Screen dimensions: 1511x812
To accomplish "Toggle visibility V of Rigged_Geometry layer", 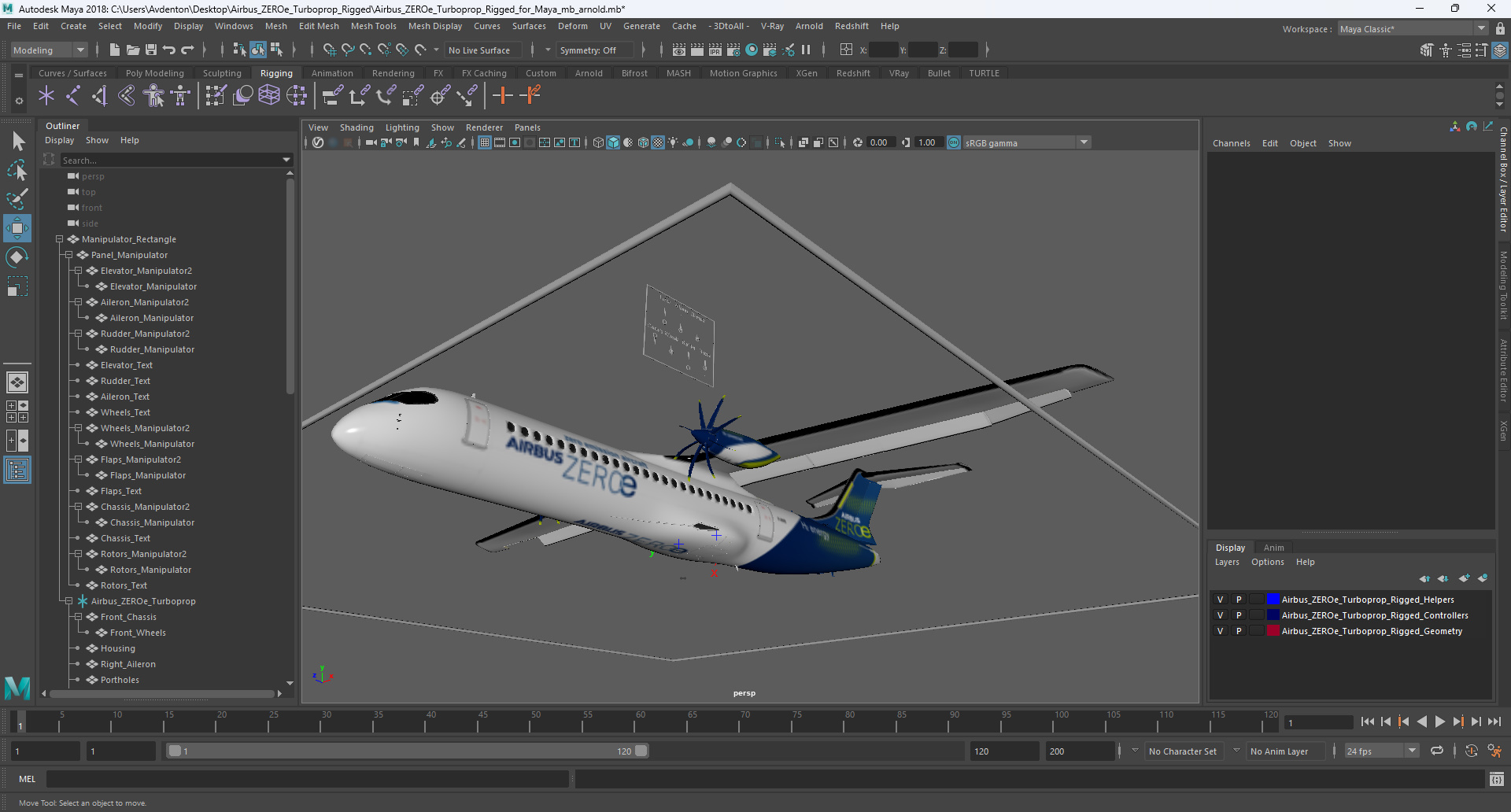I will pos(1221,631).
